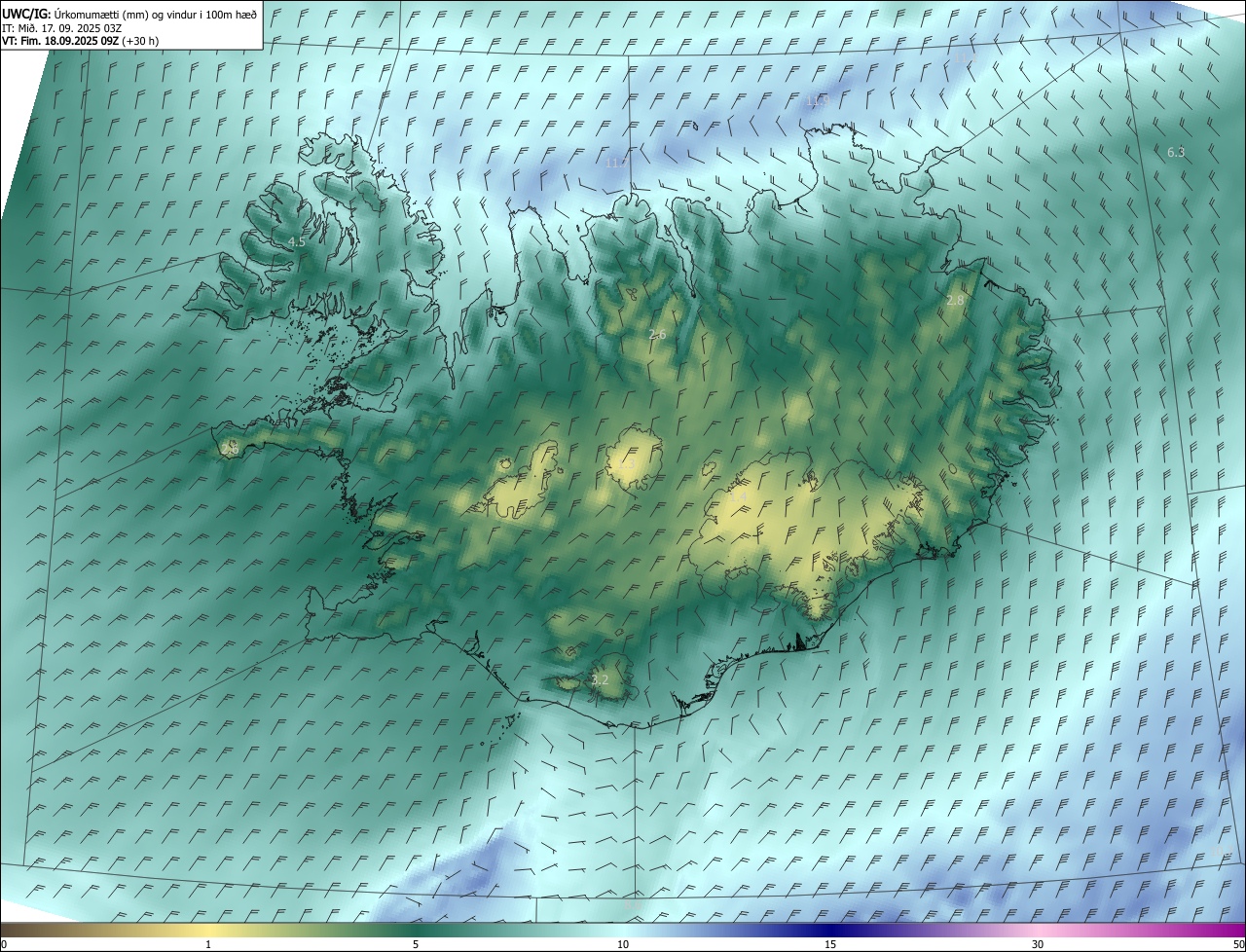This screenshot has height=952, width=1246.
Task: Click the UWC/IG Úrkomumætti title line
Action: point(128,14)
